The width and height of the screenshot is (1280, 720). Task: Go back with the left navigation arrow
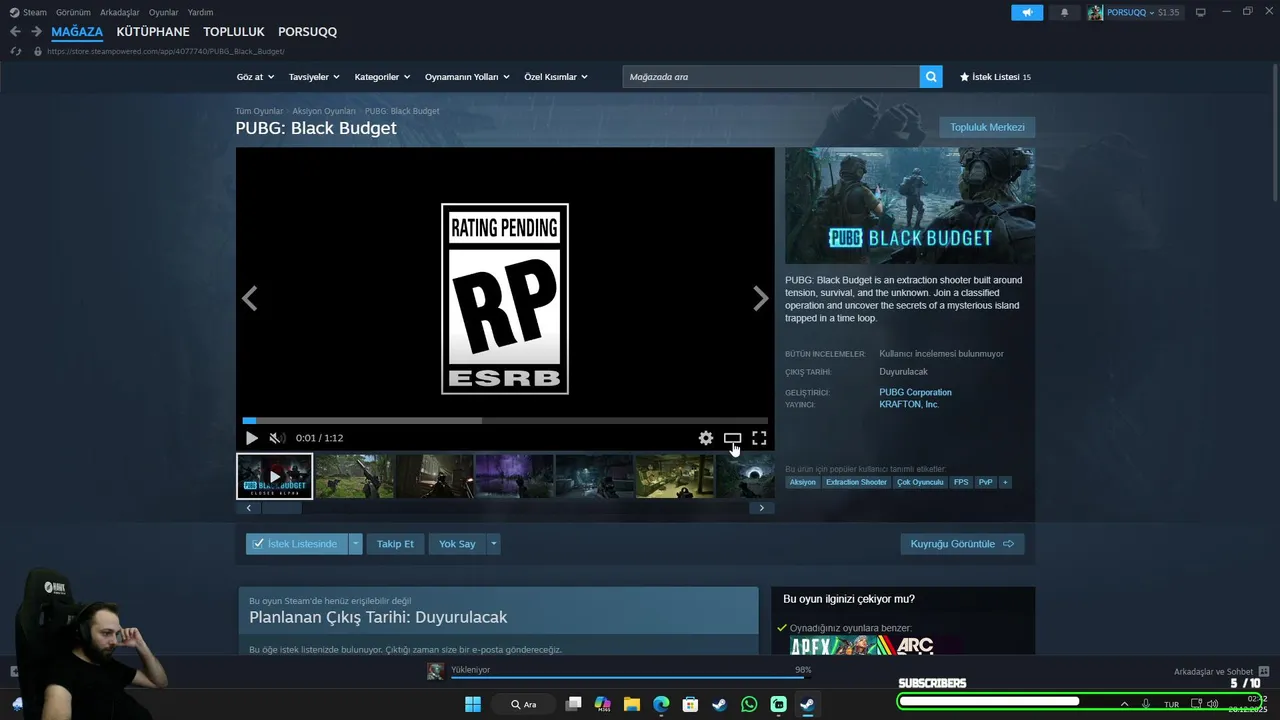click(15, 32)
